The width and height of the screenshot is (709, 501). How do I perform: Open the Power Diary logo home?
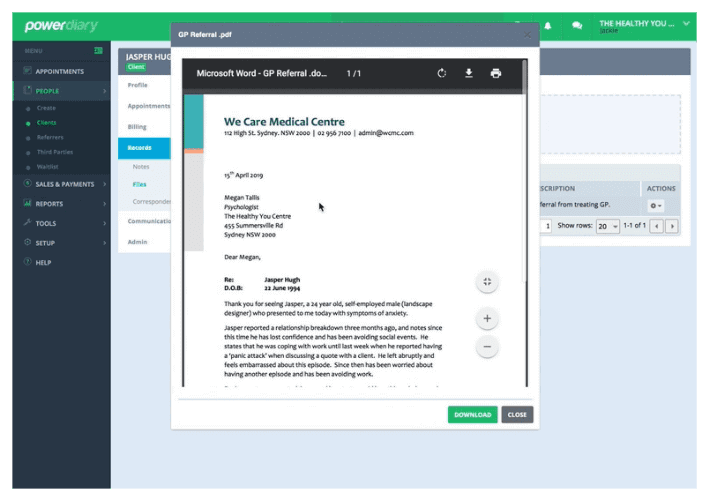click(x=61, y=25)
